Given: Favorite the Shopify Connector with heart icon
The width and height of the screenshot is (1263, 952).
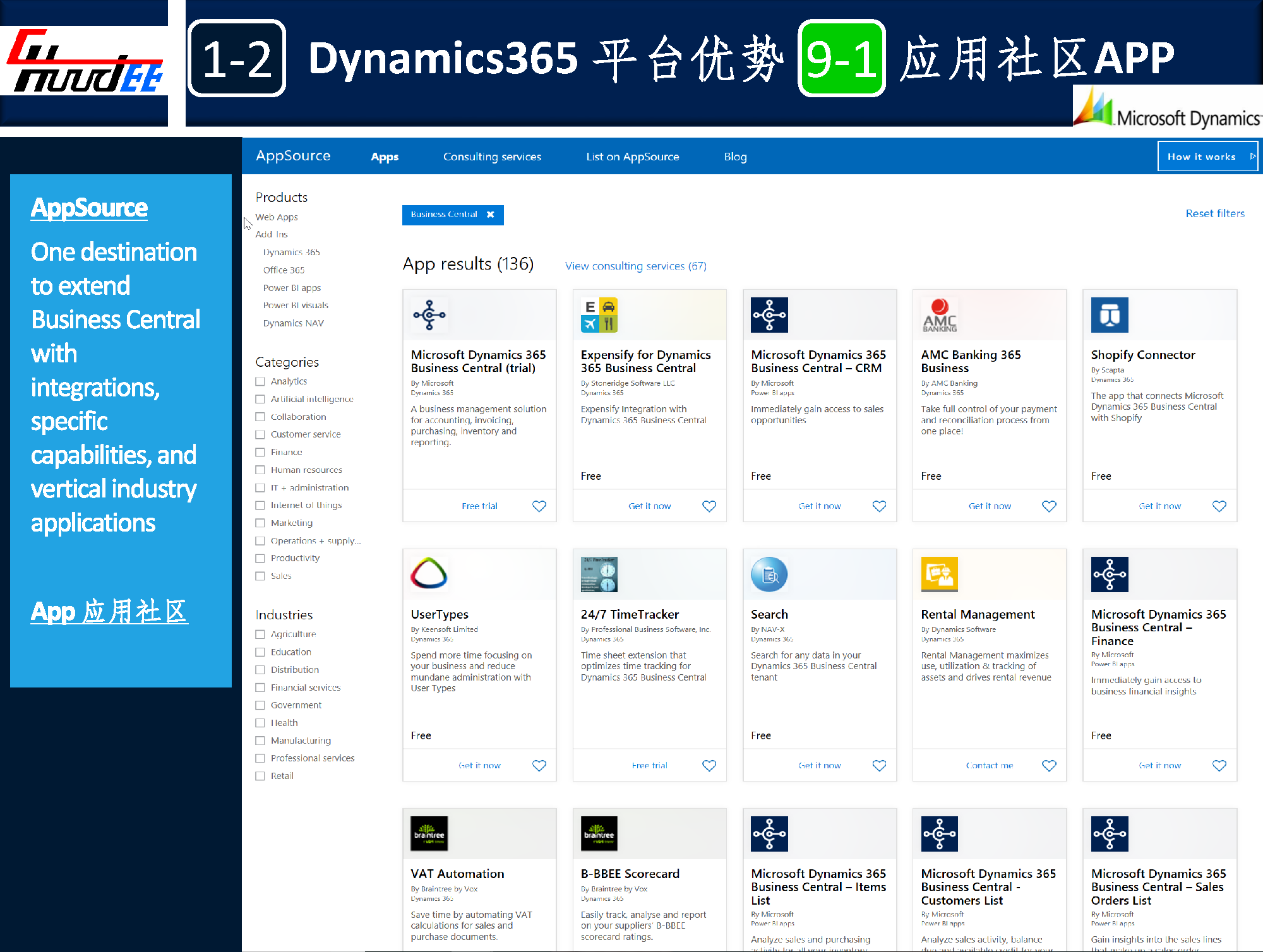Looking at the screenshot, I should (1219, 506).
